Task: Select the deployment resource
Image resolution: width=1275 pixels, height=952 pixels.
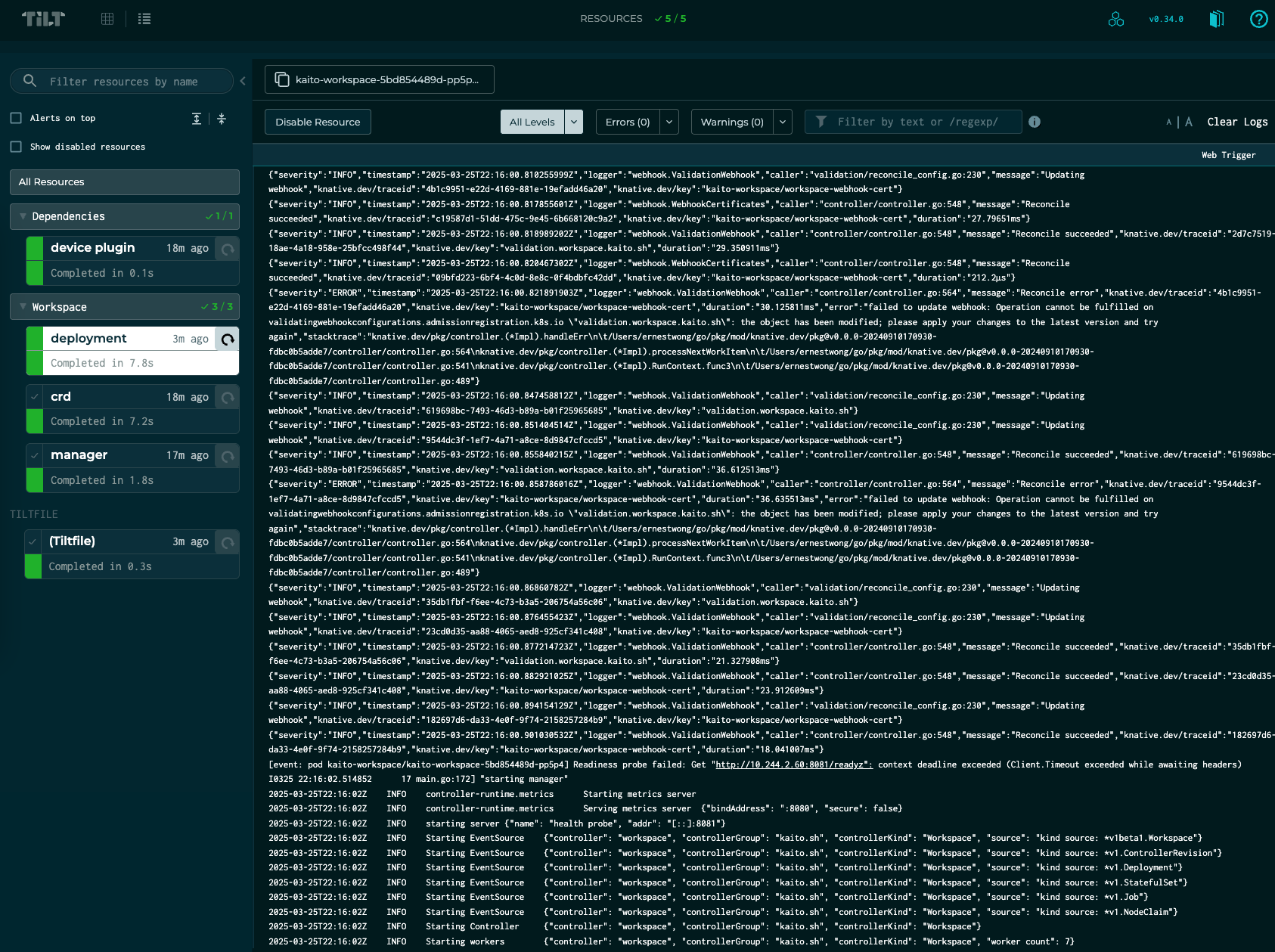Action: [x=132, y=351]
